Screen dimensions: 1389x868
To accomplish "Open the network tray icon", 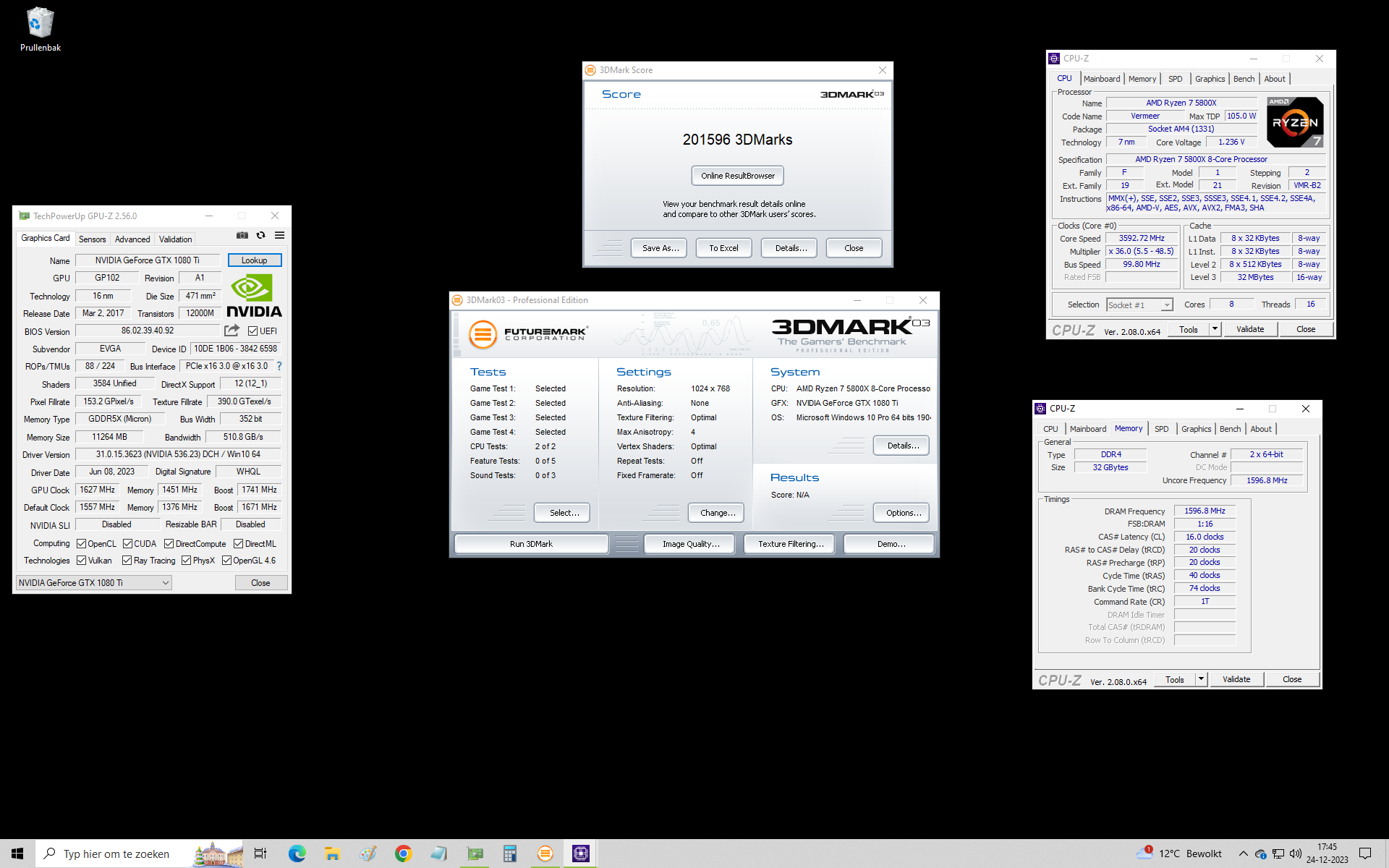I will [1278, 854].
